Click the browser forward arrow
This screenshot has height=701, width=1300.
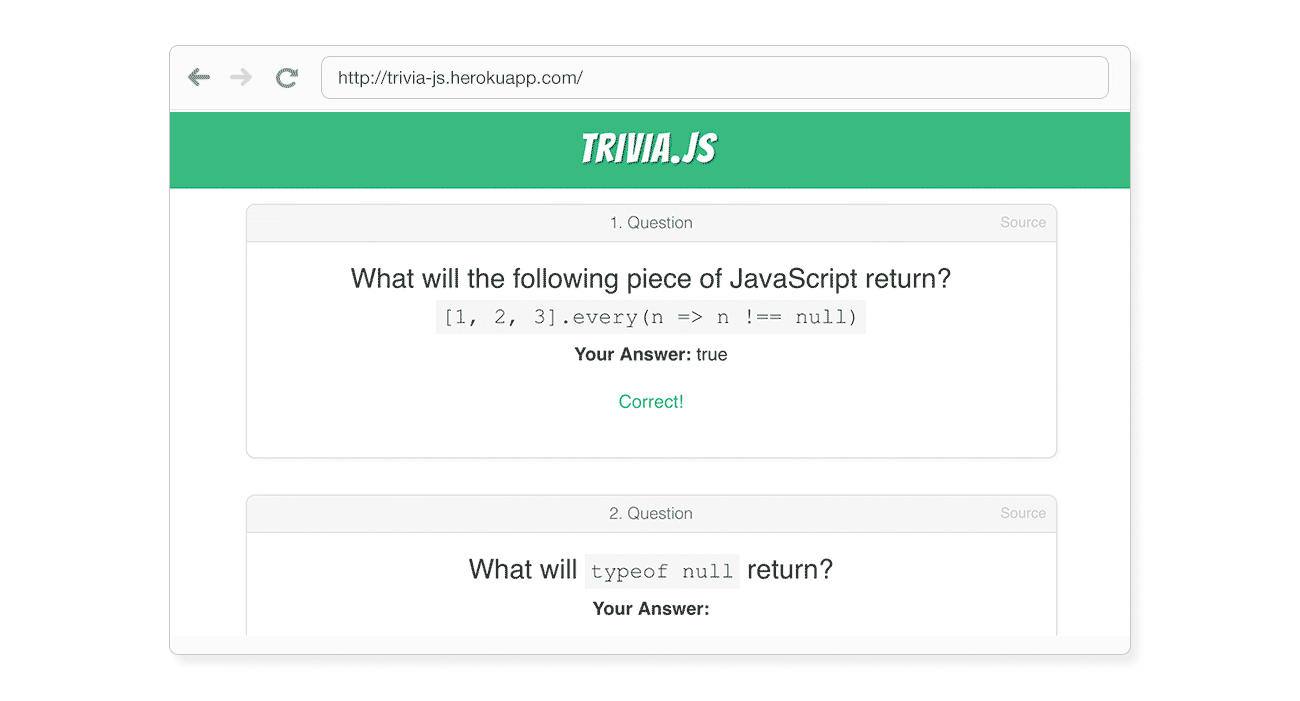coord(241,77)
